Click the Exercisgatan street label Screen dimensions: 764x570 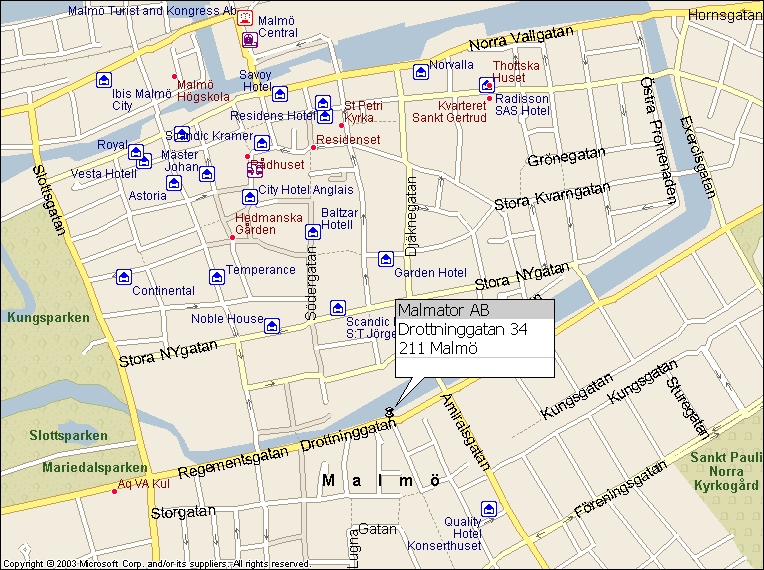pyautogui.click(x=698, y=157)
